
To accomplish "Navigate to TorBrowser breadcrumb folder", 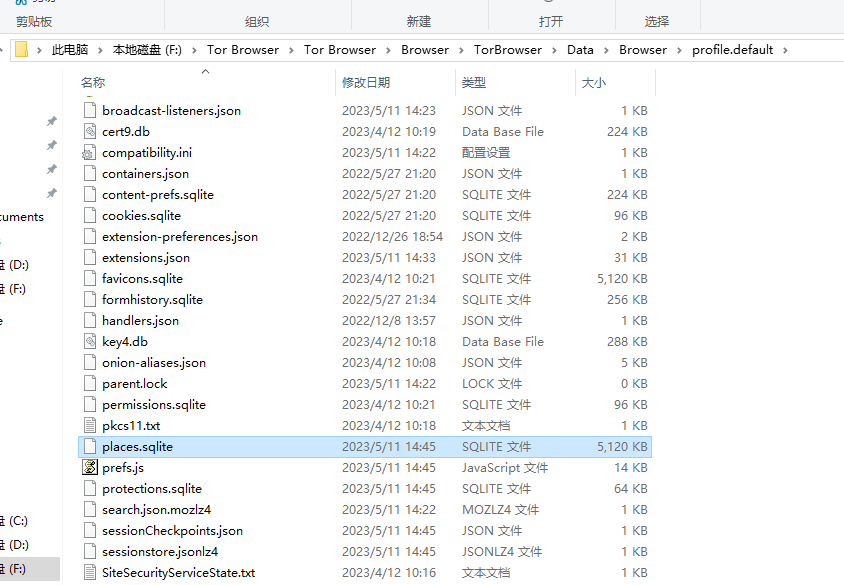I will coord(508,50).
